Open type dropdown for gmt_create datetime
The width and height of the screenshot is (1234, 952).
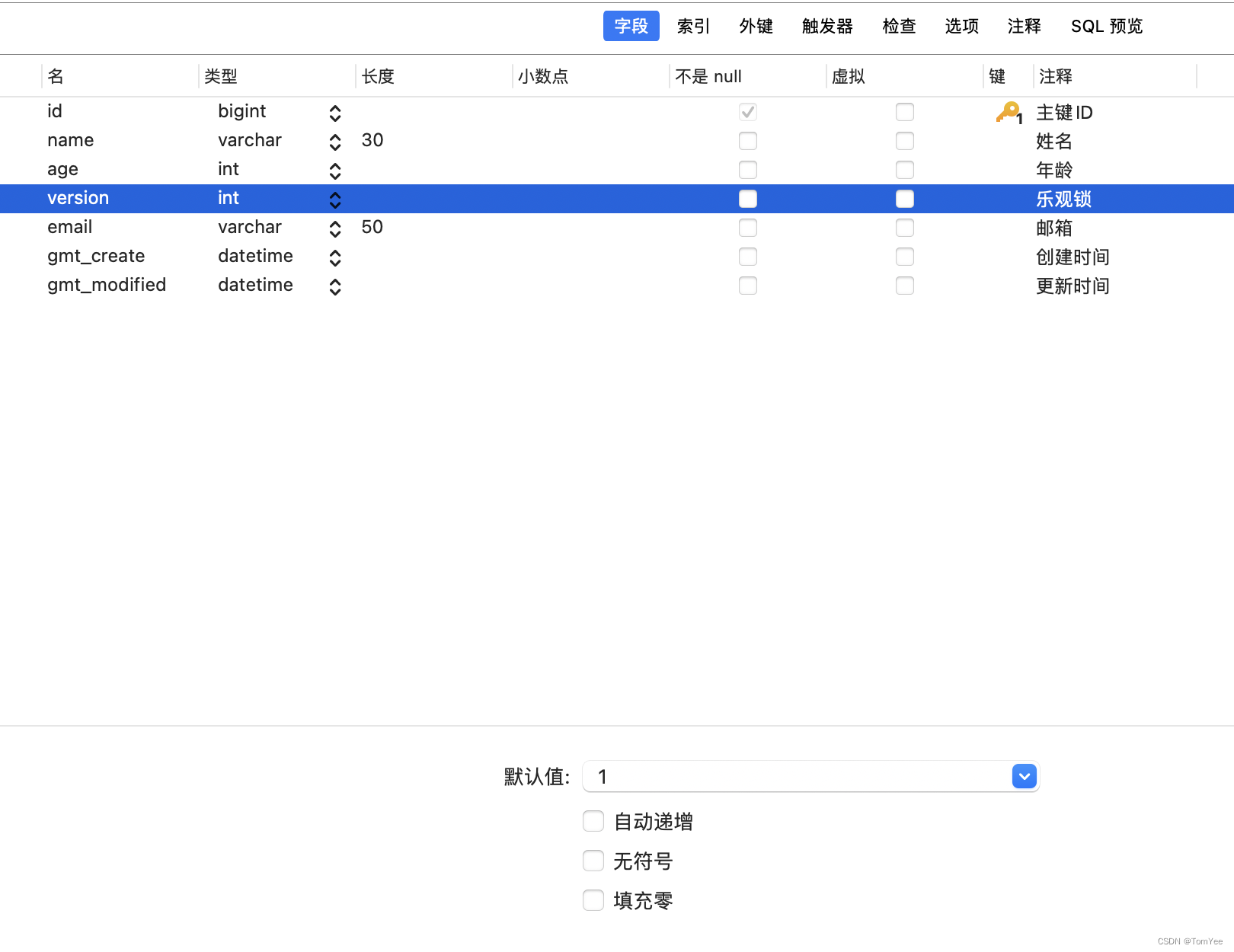pos(335,258)
